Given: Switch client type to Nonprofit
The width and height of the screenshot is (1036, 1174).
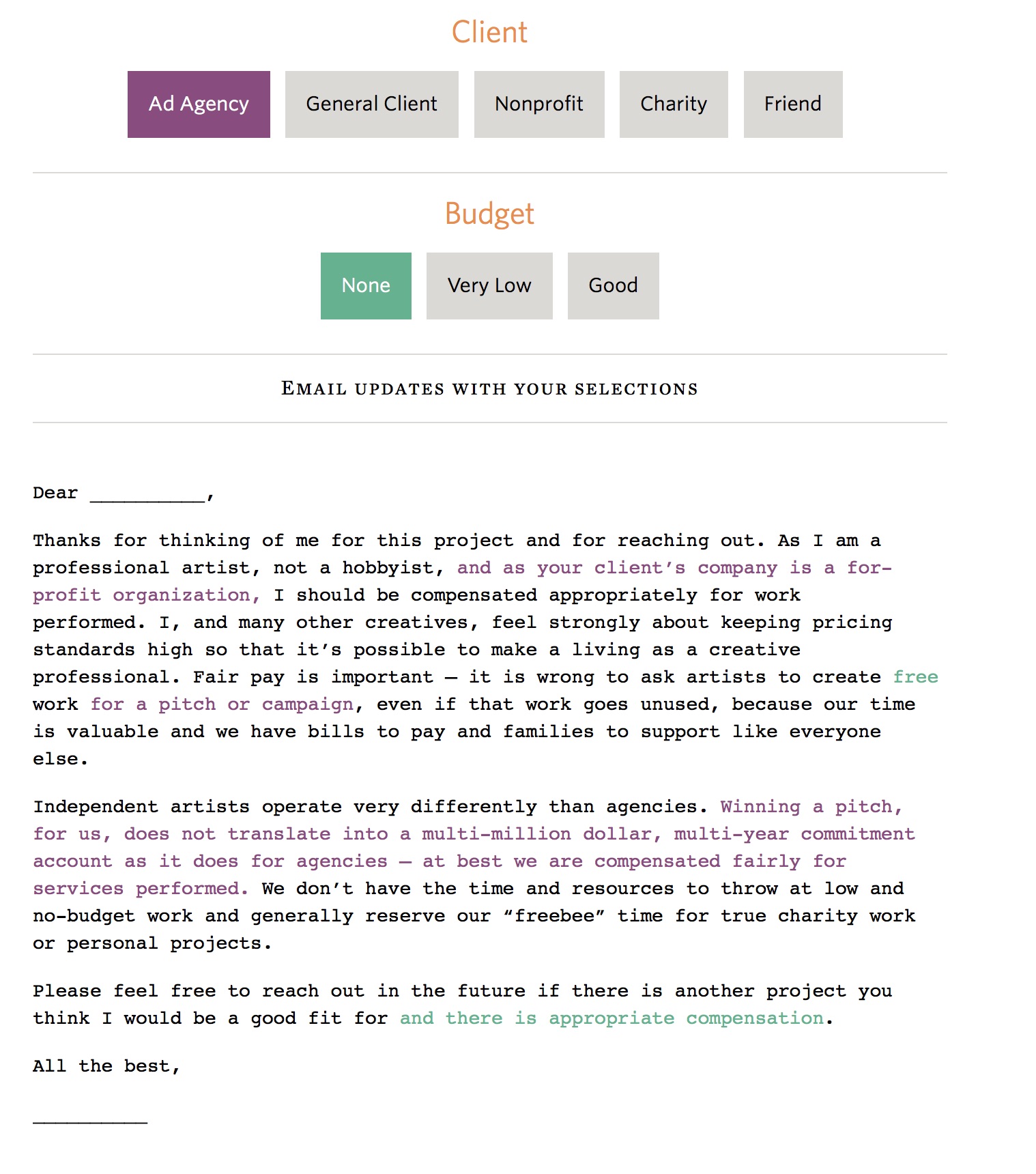Looking at the screenshot, I should (538, 104).
